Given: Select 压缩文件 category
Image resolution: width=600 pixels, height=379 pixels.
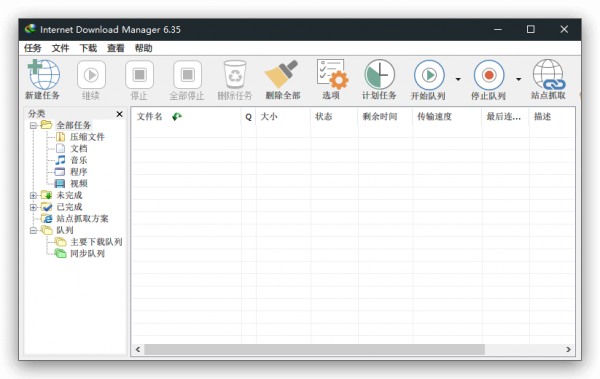Looking at the screenshot, I should pyautogui.click(x=87, y=137).
